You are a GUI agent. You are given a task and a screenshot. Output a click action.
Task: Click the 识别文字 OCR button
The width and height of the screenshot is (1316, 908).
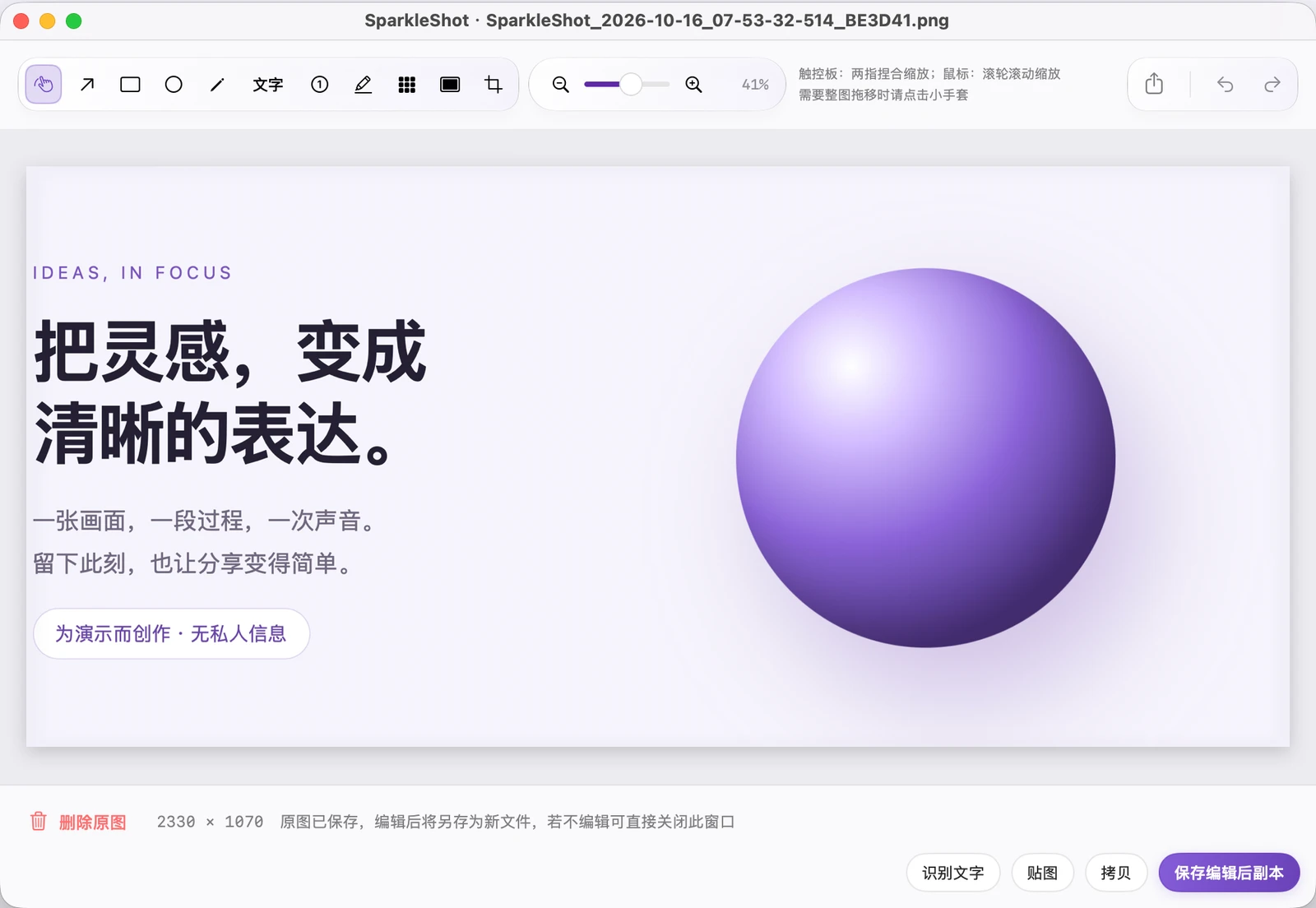[953, 873]
